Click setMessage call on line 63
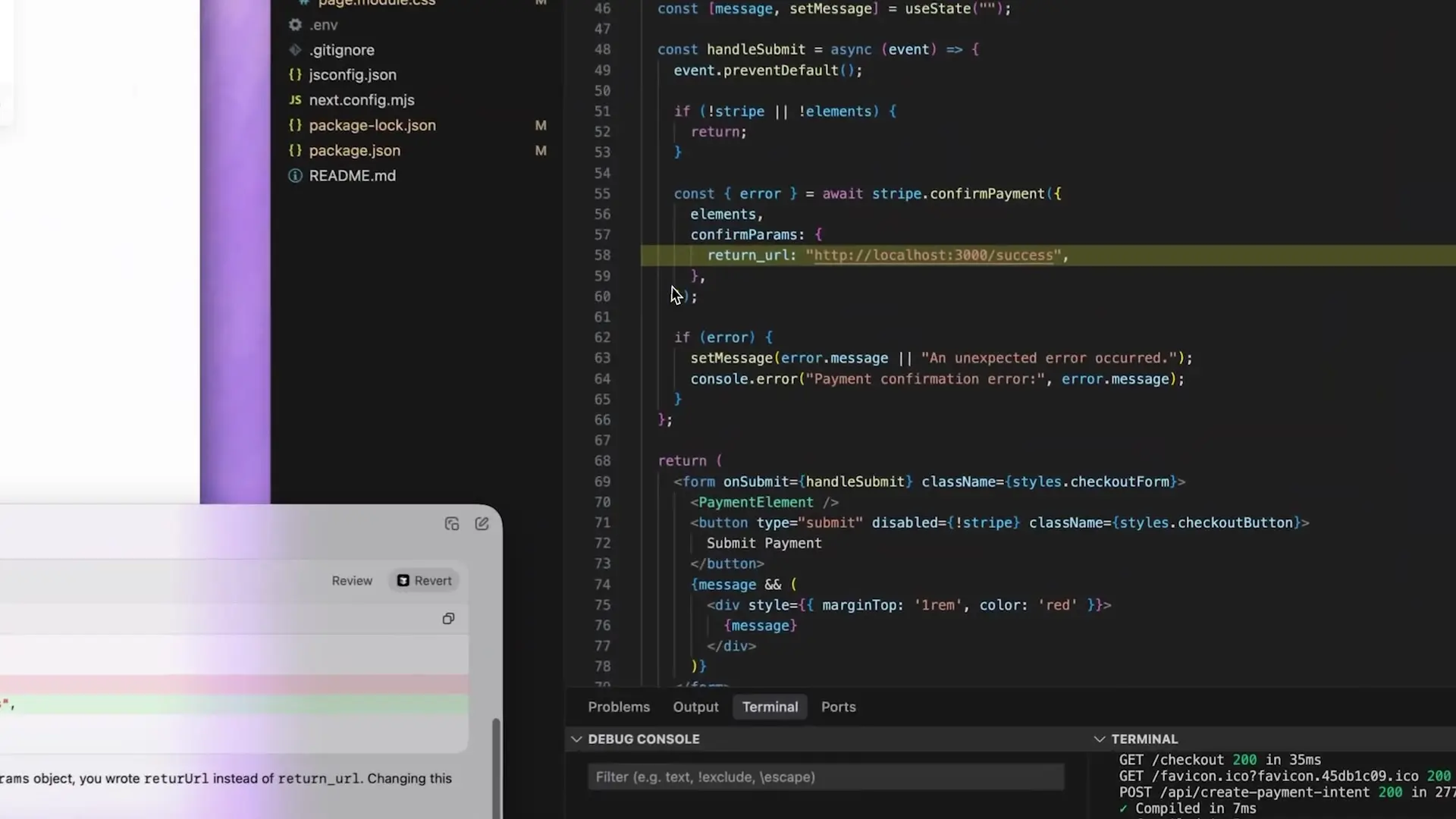1456x819 pixels. pyautogui.click(x=731, y=358)
